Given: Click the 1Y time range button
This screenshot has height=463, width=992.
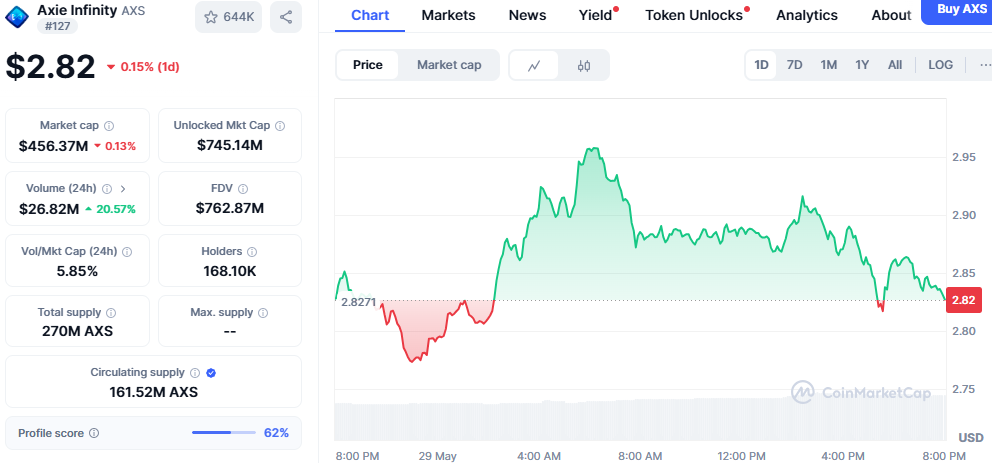Looking at the screenshot, I should 862,65.
